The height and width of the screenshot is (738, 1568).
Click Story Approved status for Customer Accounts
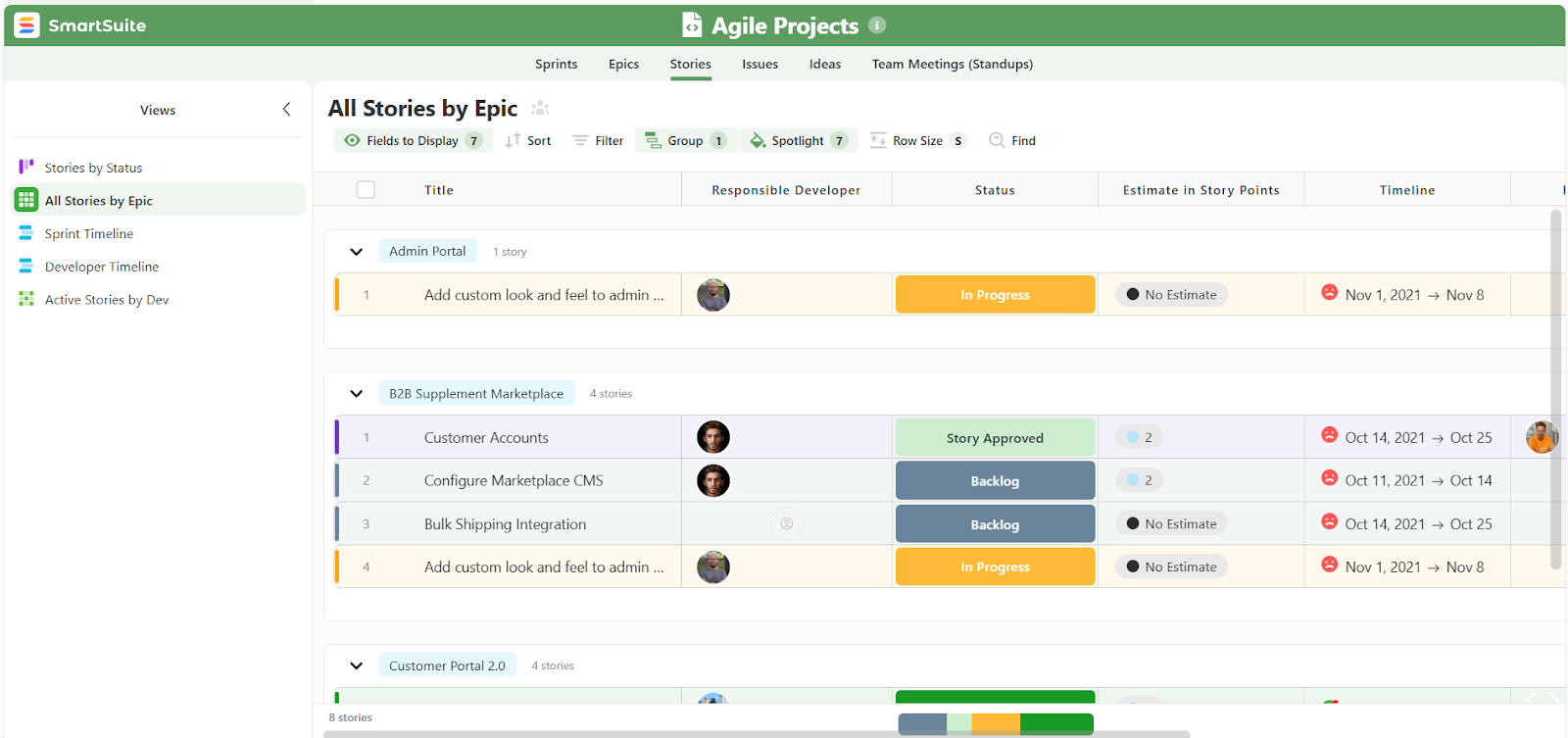(995, 437)
